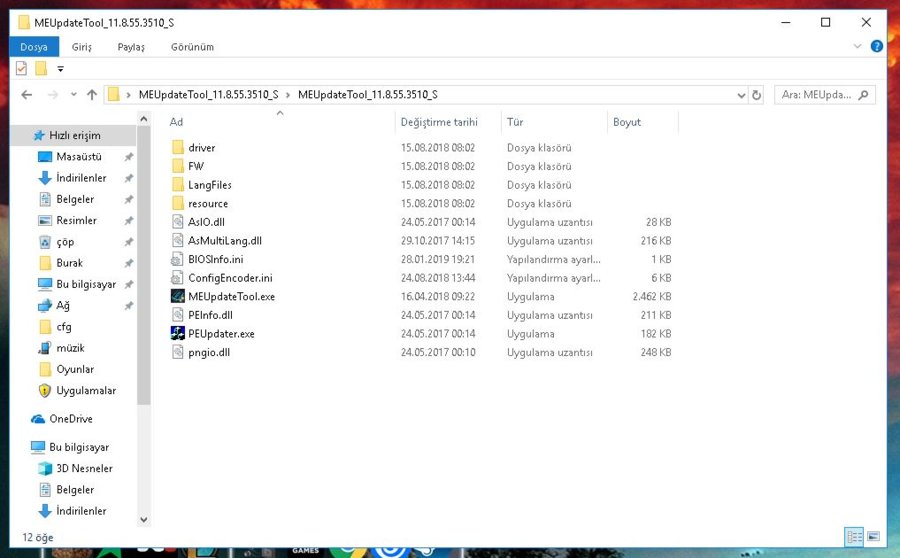Select the FW folder

[x=196, y=166]
